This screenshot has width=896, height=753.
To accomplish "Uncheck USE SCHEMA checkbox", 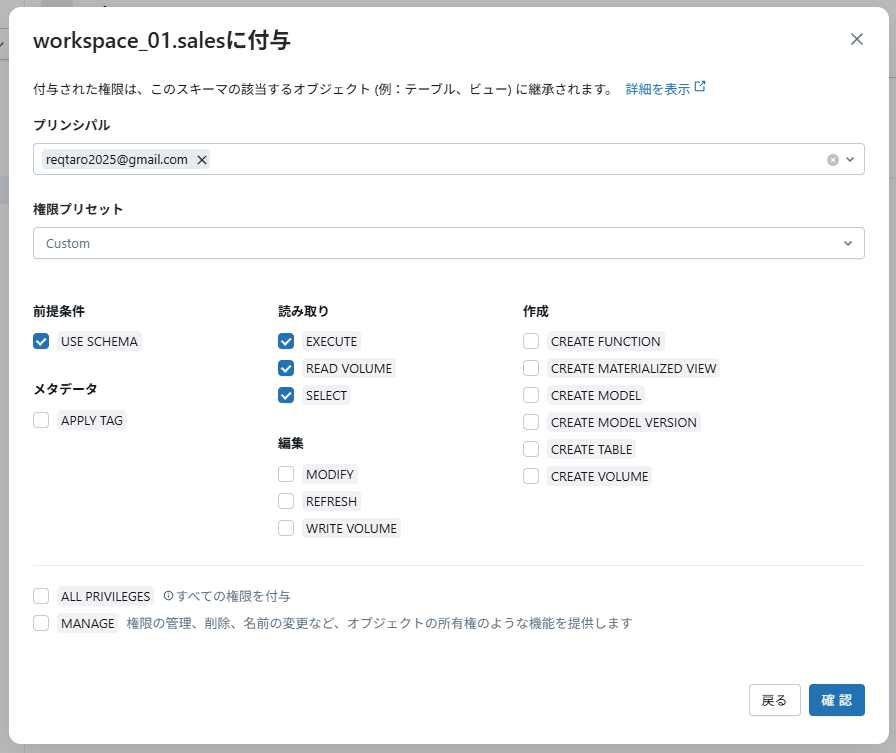I will [x=41, y=341].
